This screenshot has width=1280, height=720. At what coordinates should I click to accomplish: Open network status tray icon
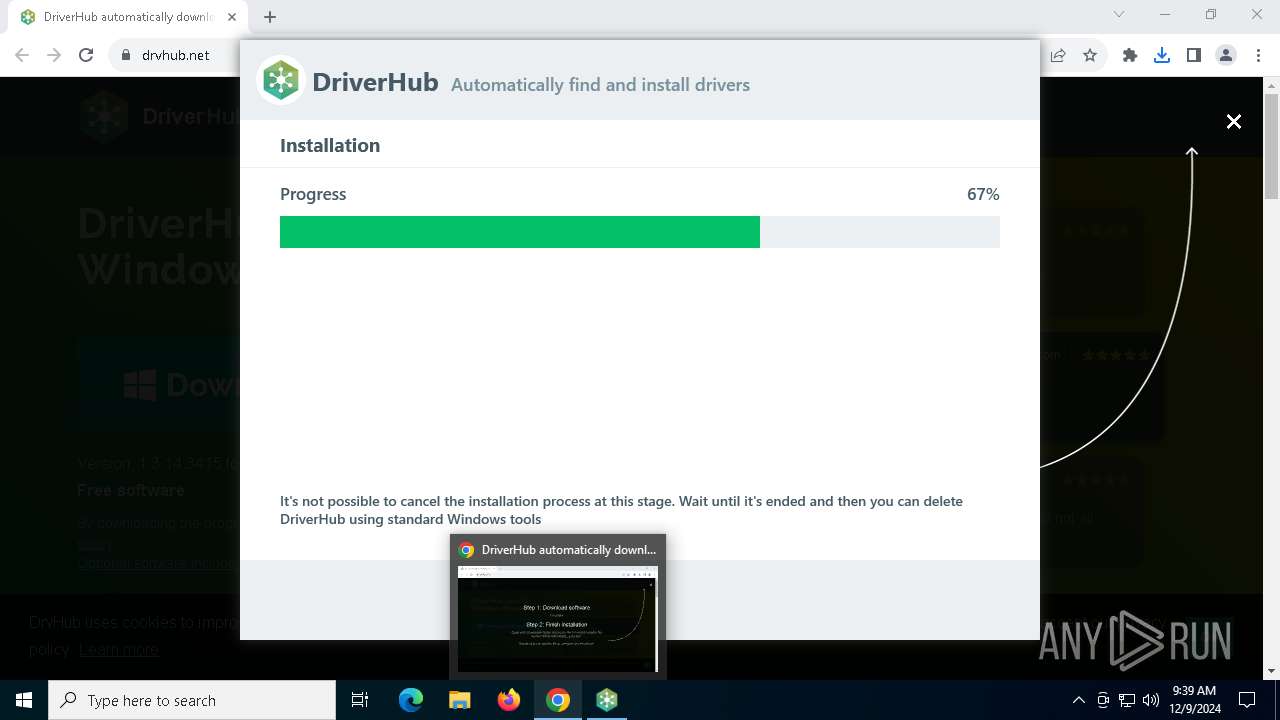point(1127,700)
